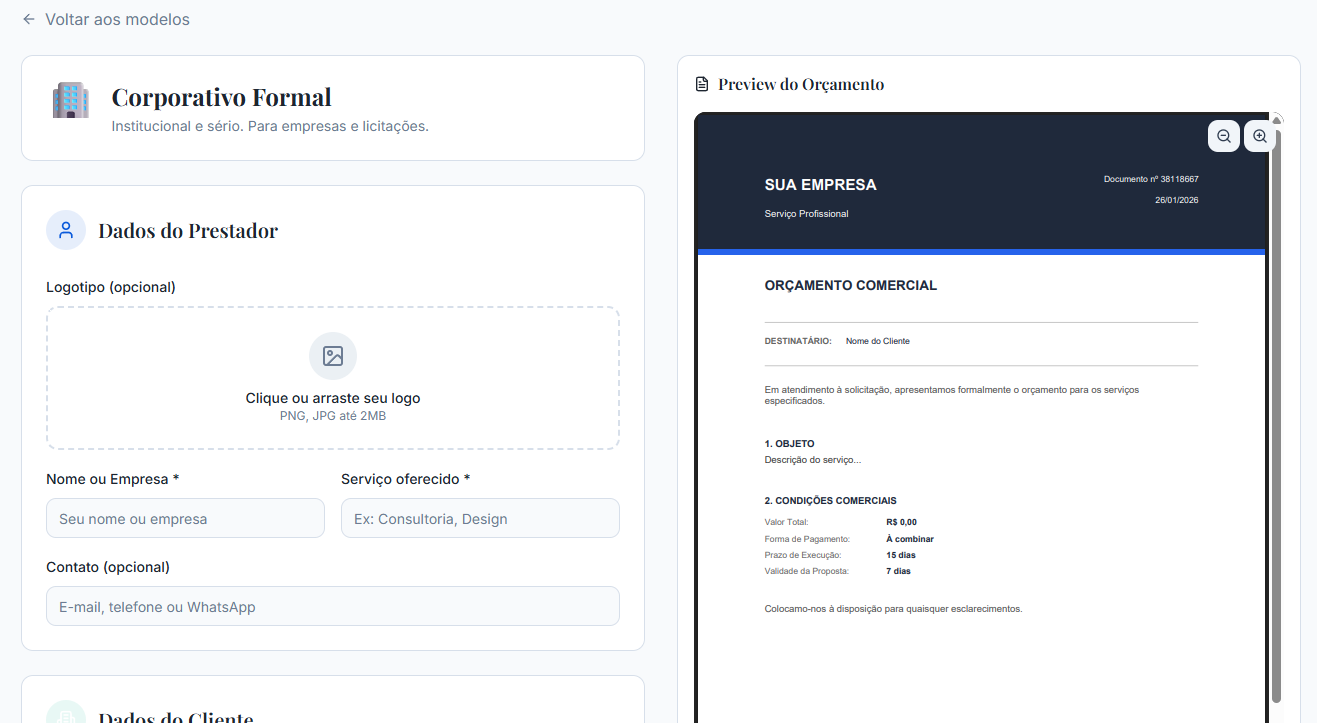The height and width of the screenshot is (723, 1317).
Task: Click 'Descrição do serviço...' in the preview
Action: 813,460
